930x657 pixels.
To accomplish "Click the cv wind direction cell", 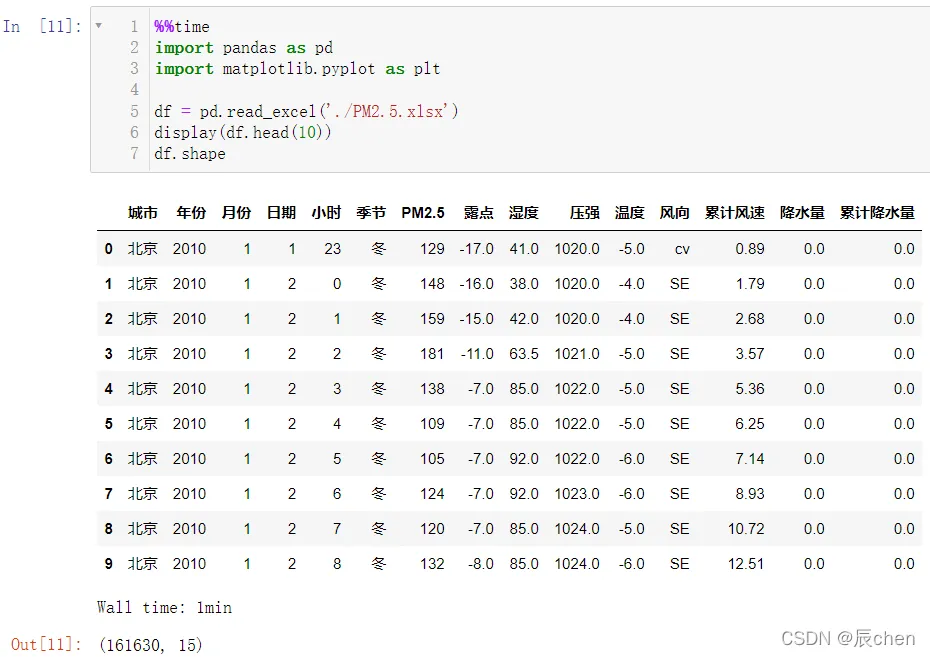I will [x=681, y=249].
